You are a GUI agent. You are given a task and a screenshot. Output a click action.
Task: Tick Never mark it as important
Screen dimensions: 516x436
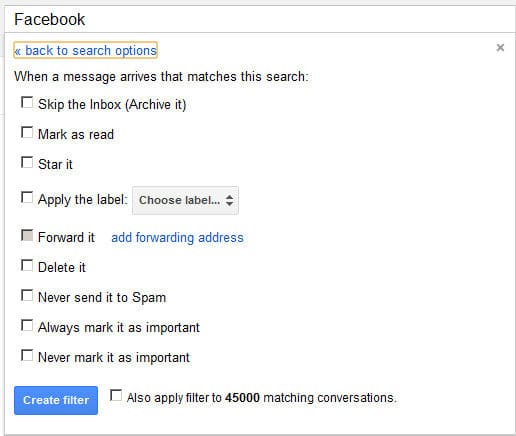27,355
